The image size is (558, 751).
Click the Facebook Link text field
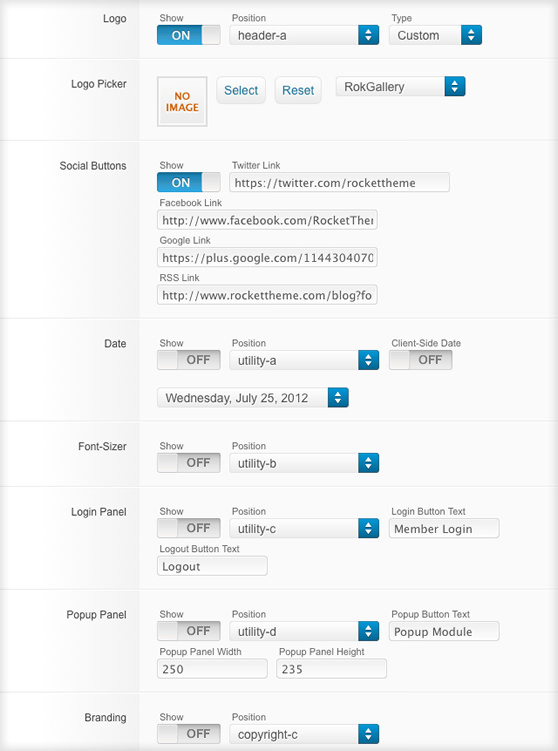267,220
